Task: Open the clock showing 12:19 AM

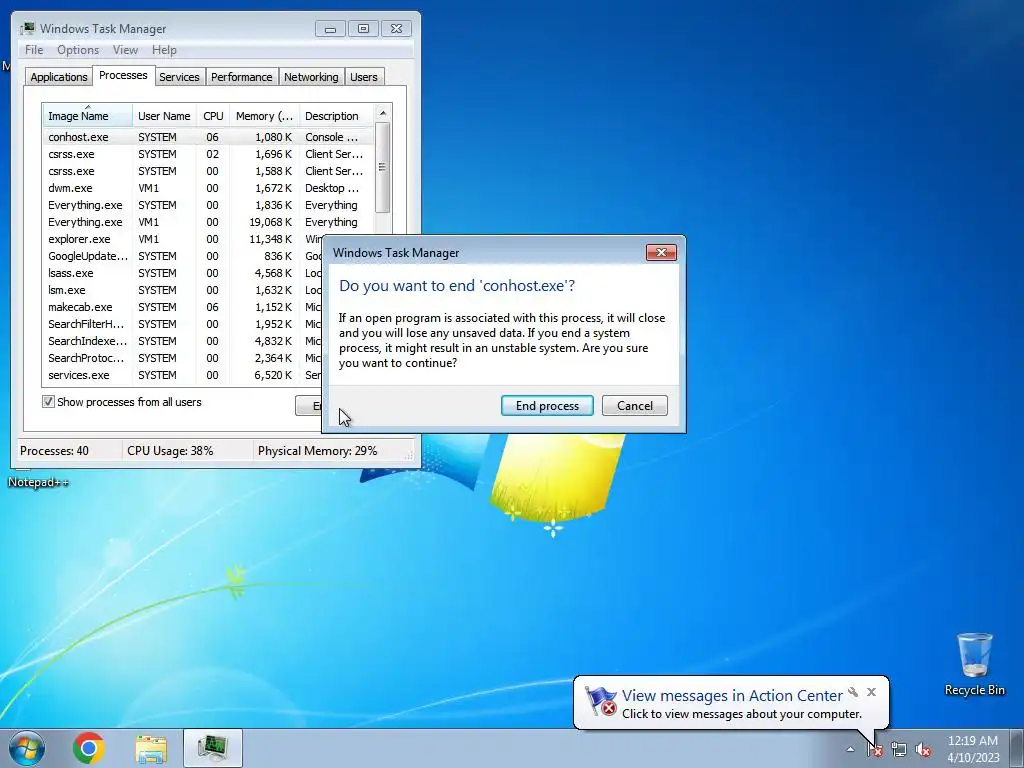Action: coord(973,749)
